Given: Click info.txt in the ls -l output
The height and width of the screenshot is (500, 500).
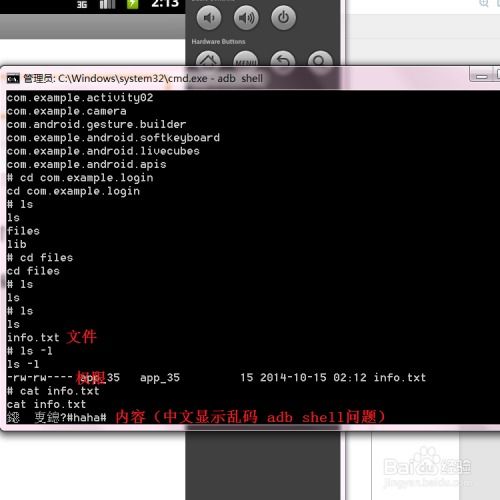Looking at the screenshot, I should (x=400, y=377).
